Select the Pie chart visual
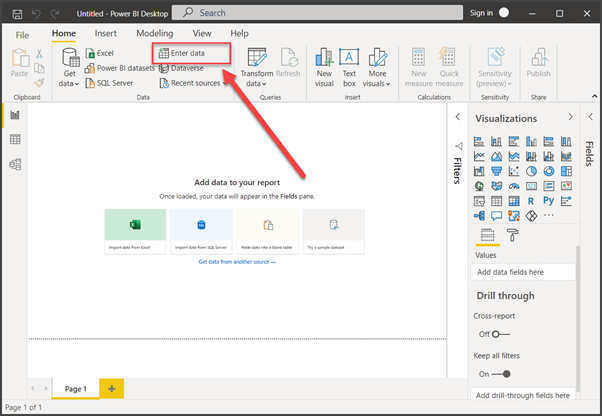Viewport: 602px width, 416px height. 531,171
